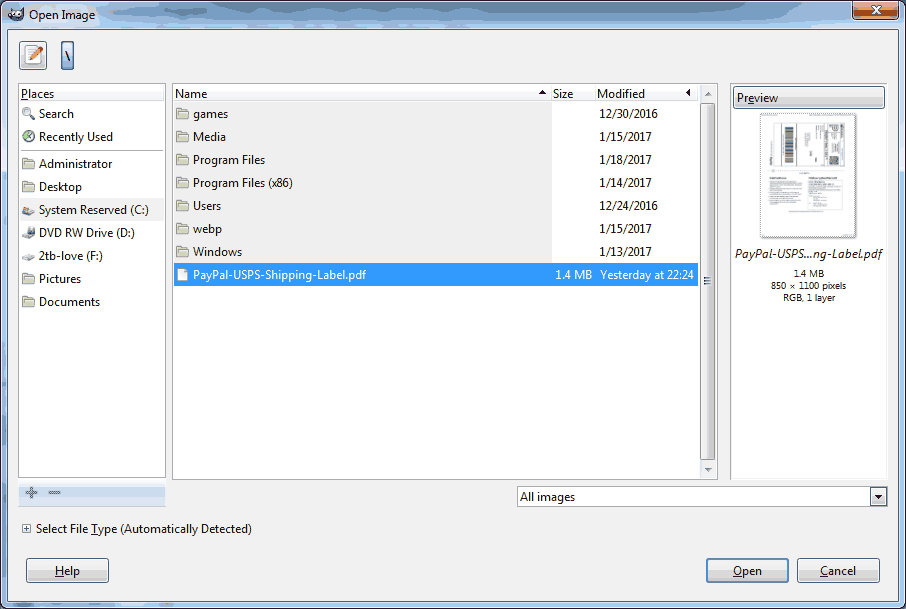
Task: Expand Select File Type options
Action: [x=27, y=529]
